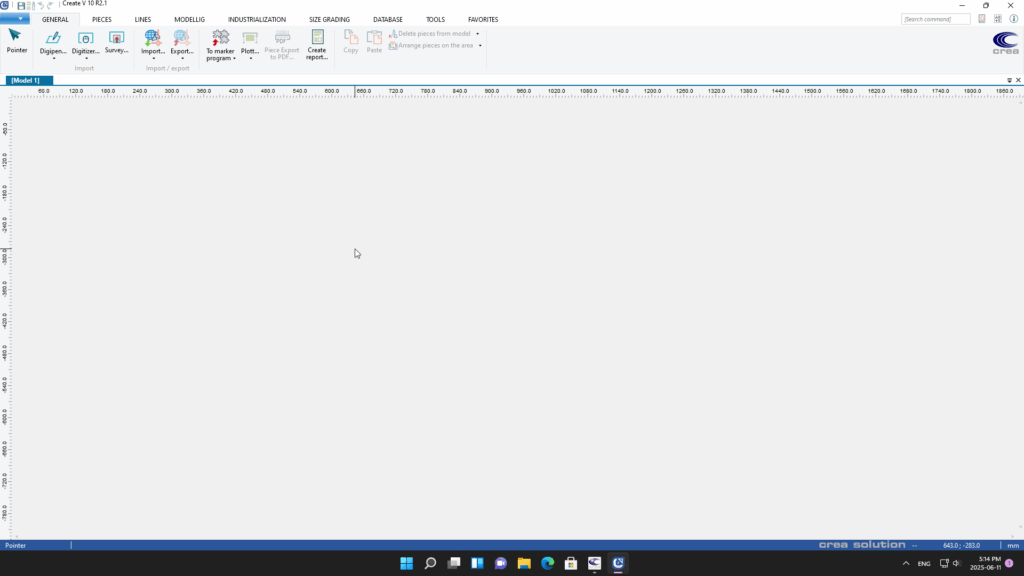Viewport: 1024px width, 576px height.
Task: Open the SIZE GRADING ribbon tab
Action: click(329, 19)
